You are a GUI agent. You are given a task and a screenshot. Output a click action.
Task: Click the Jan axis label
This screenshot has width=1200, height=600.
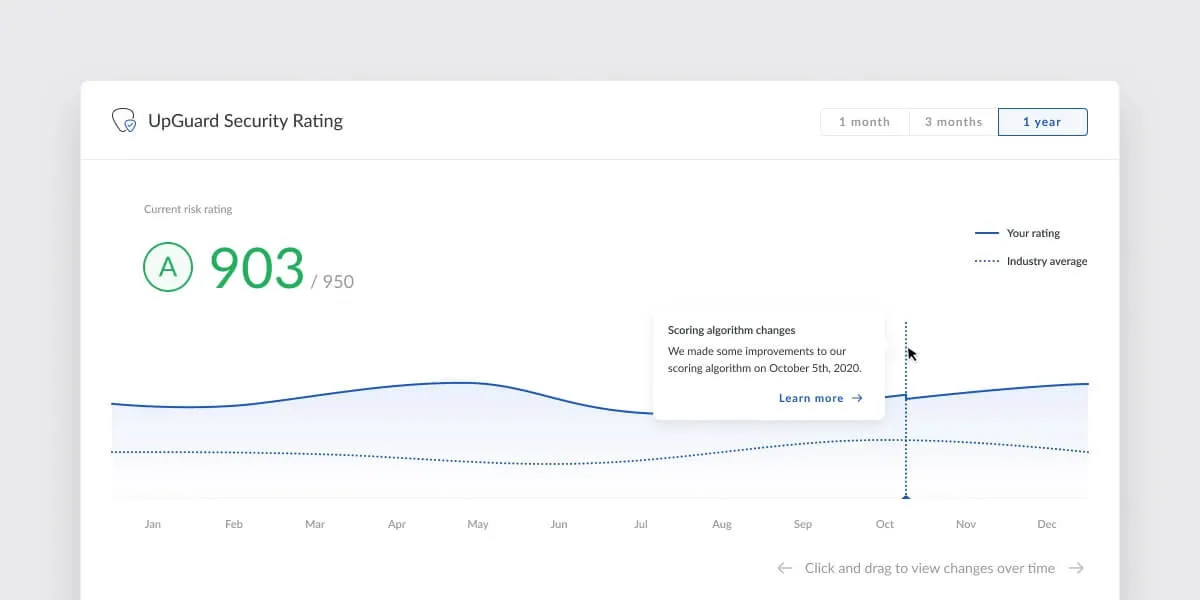153,524
